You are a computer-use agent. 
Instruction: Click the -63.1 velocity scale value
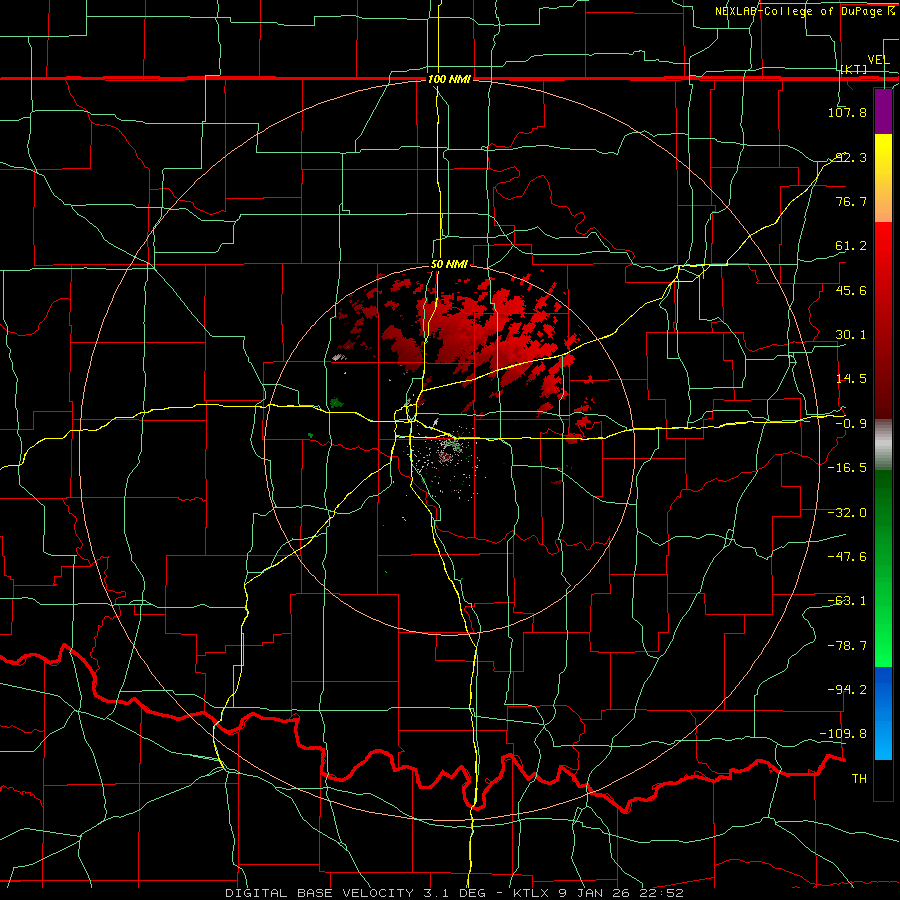tap(847, 601)
